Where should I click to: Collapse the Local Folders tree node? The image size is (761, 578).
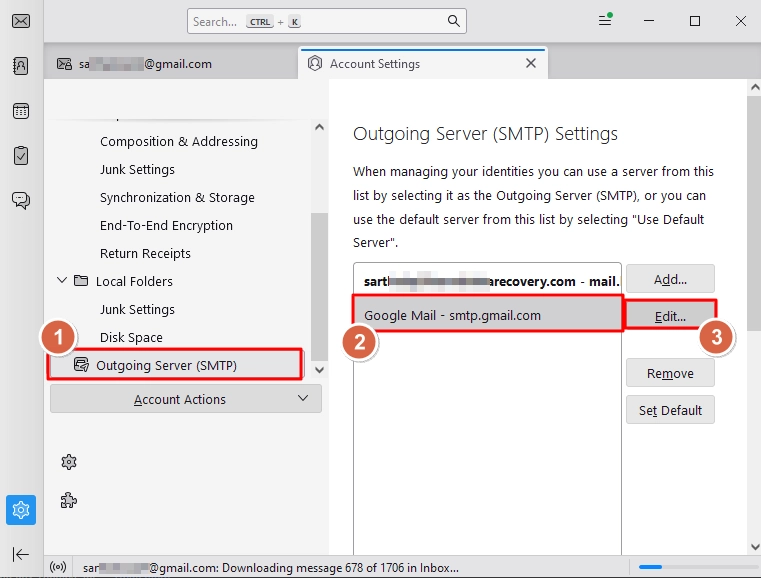62,280
